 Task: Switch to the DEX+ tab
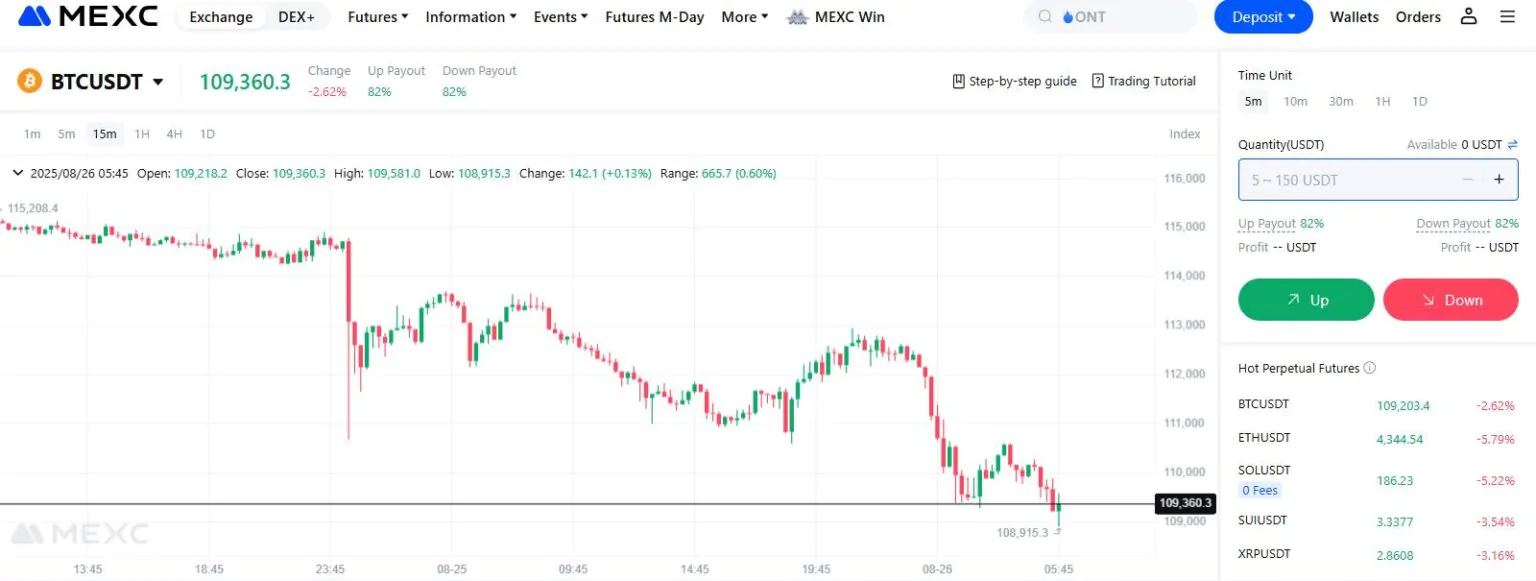point(296,17)
